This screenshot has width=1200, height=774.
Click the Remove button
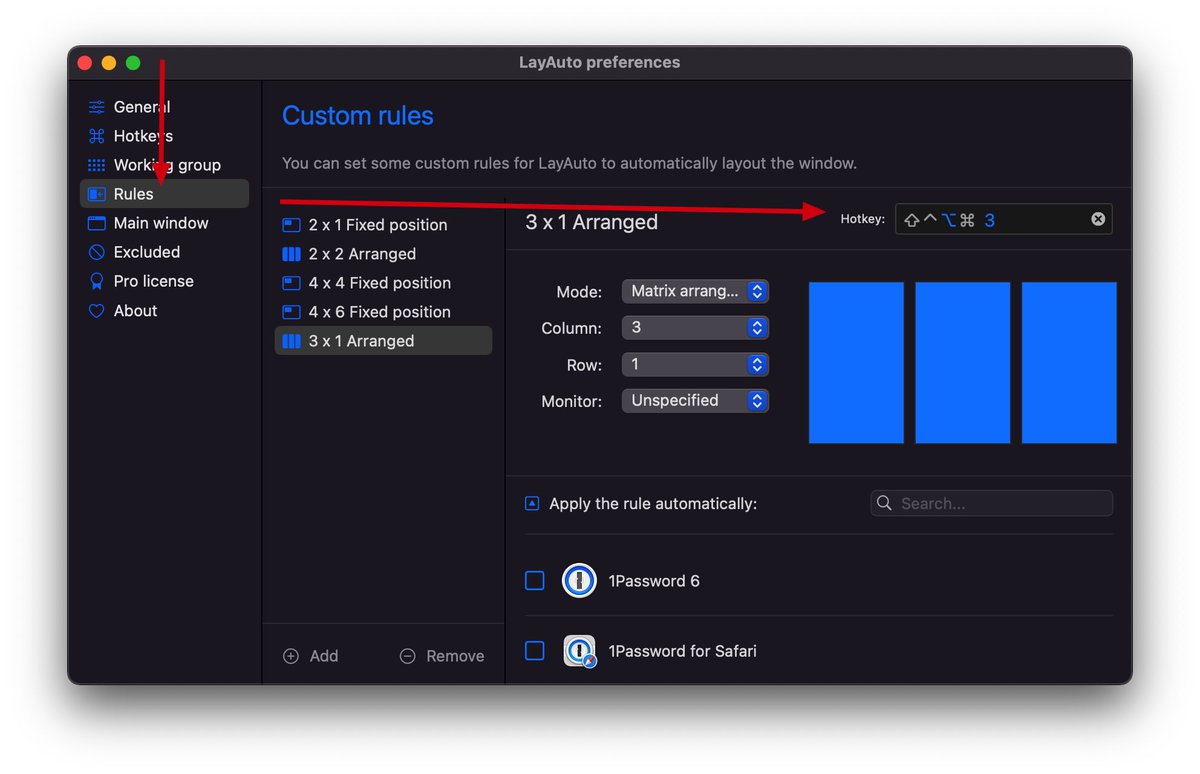pyautogui.click(x=441, y=655)
